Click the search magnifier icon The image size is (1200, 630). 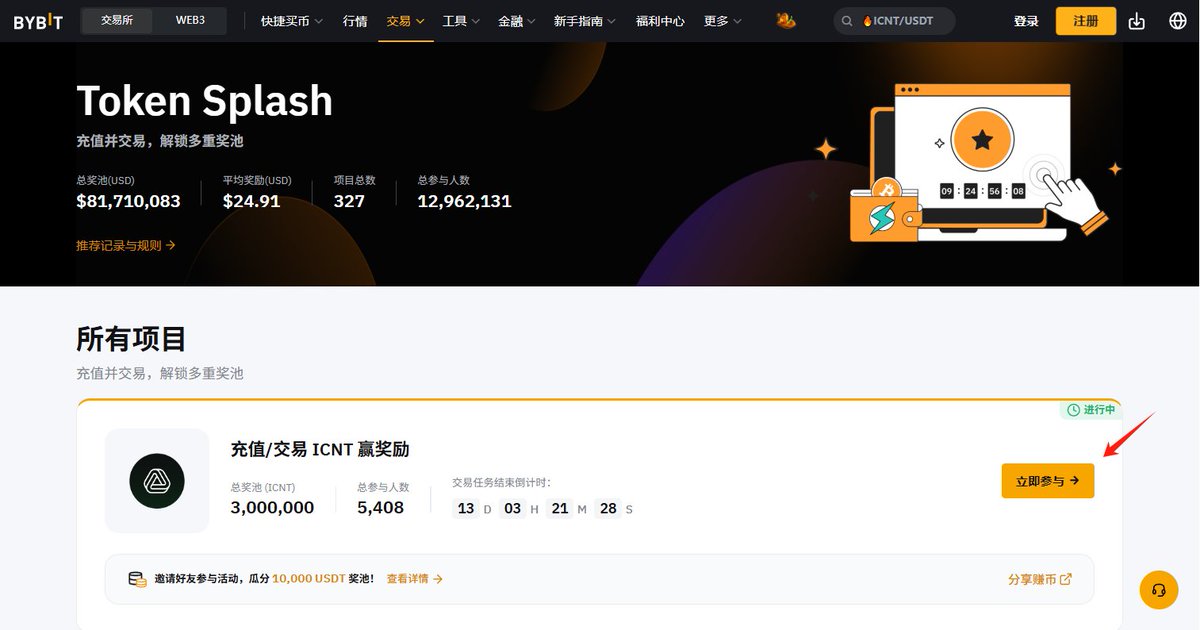848,21
